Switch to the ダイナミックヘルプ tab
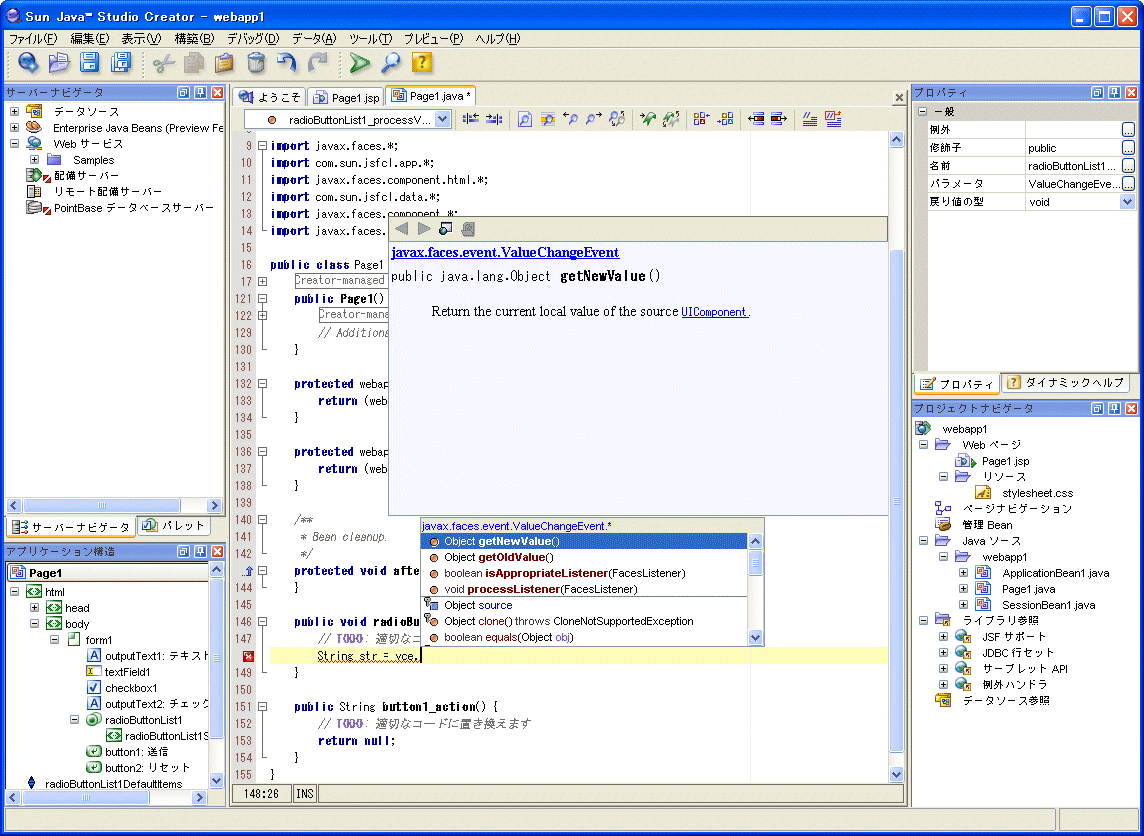The width and height of the screenshot is (1144, 836). (1064, 382)
